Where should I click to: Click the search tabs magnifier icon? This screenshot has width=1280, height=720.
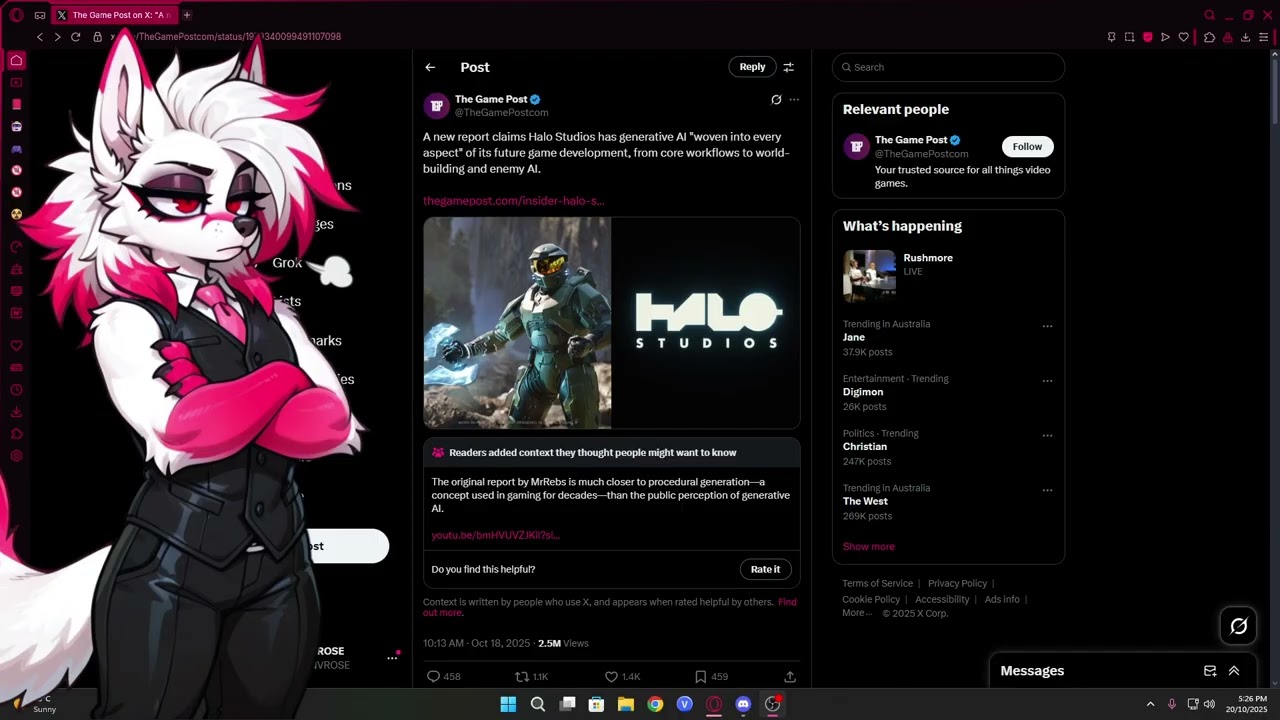coord(1209,15)
